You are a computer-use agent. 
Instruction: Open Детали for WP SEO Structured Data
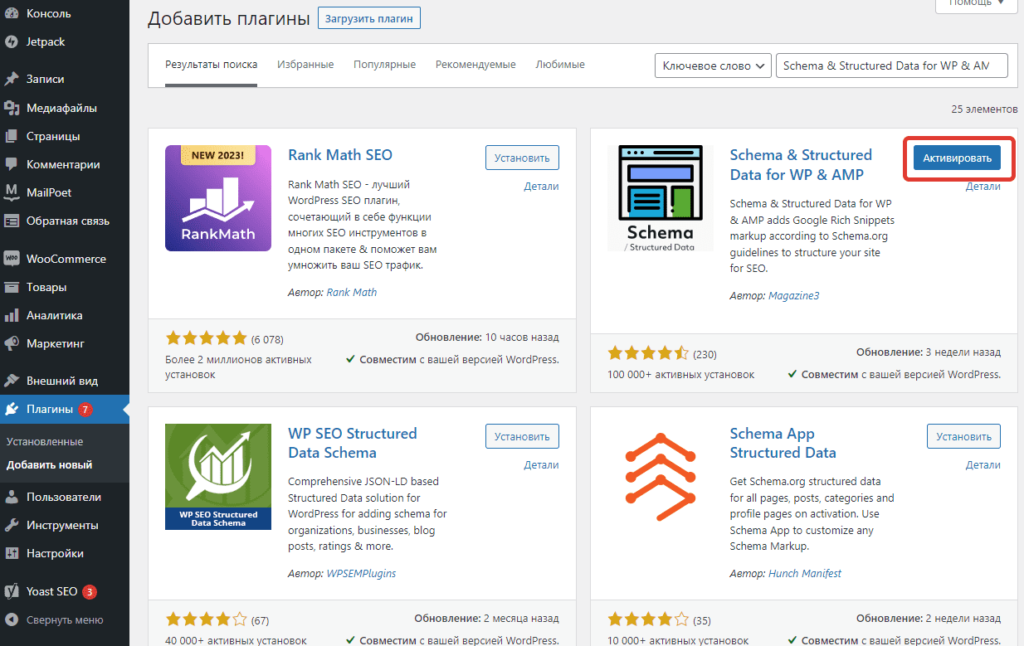pyautogui.click(x=541, y=465)
